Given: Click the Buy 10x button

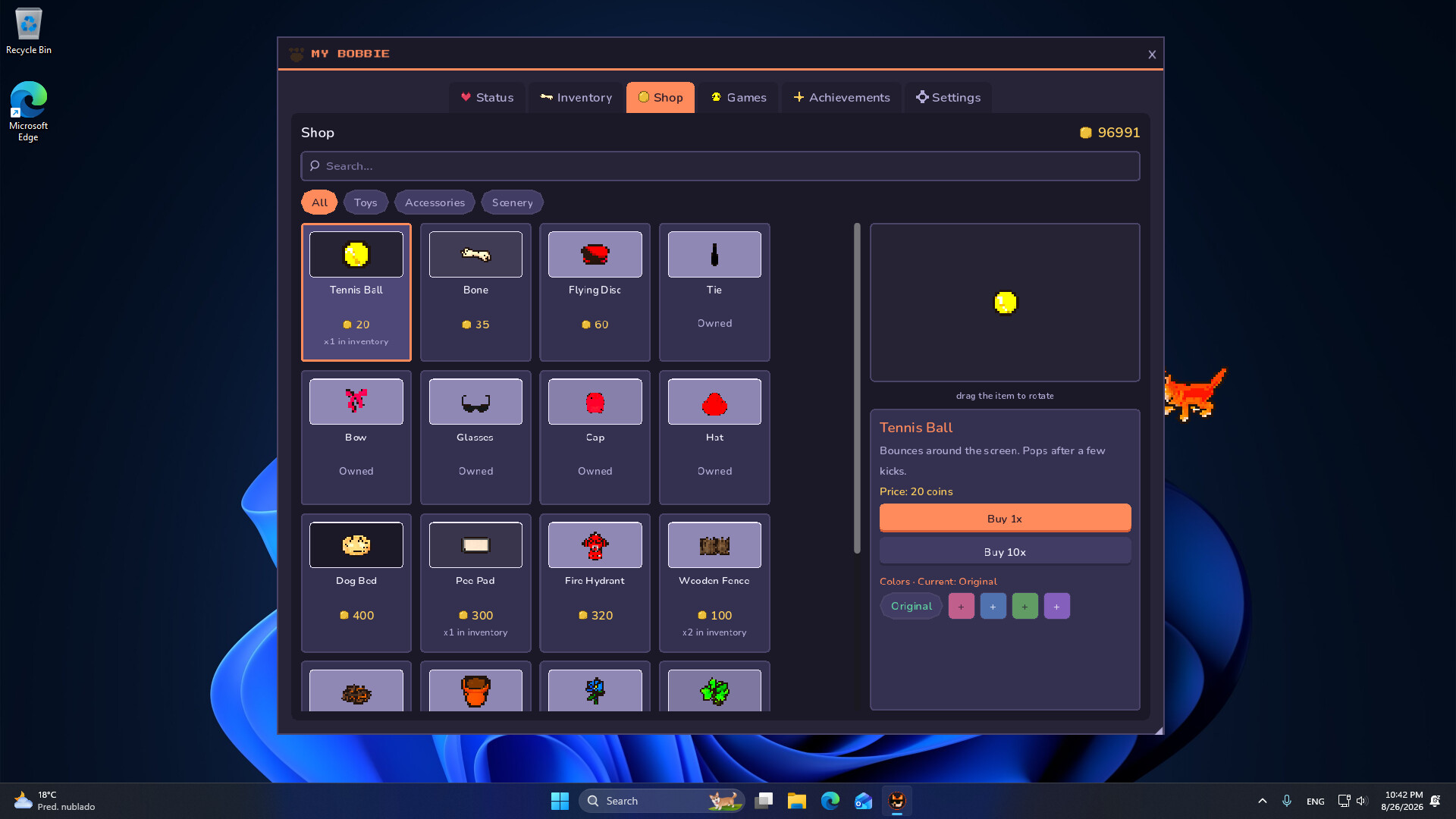Looking at the screenshot, I should 1005,552.
